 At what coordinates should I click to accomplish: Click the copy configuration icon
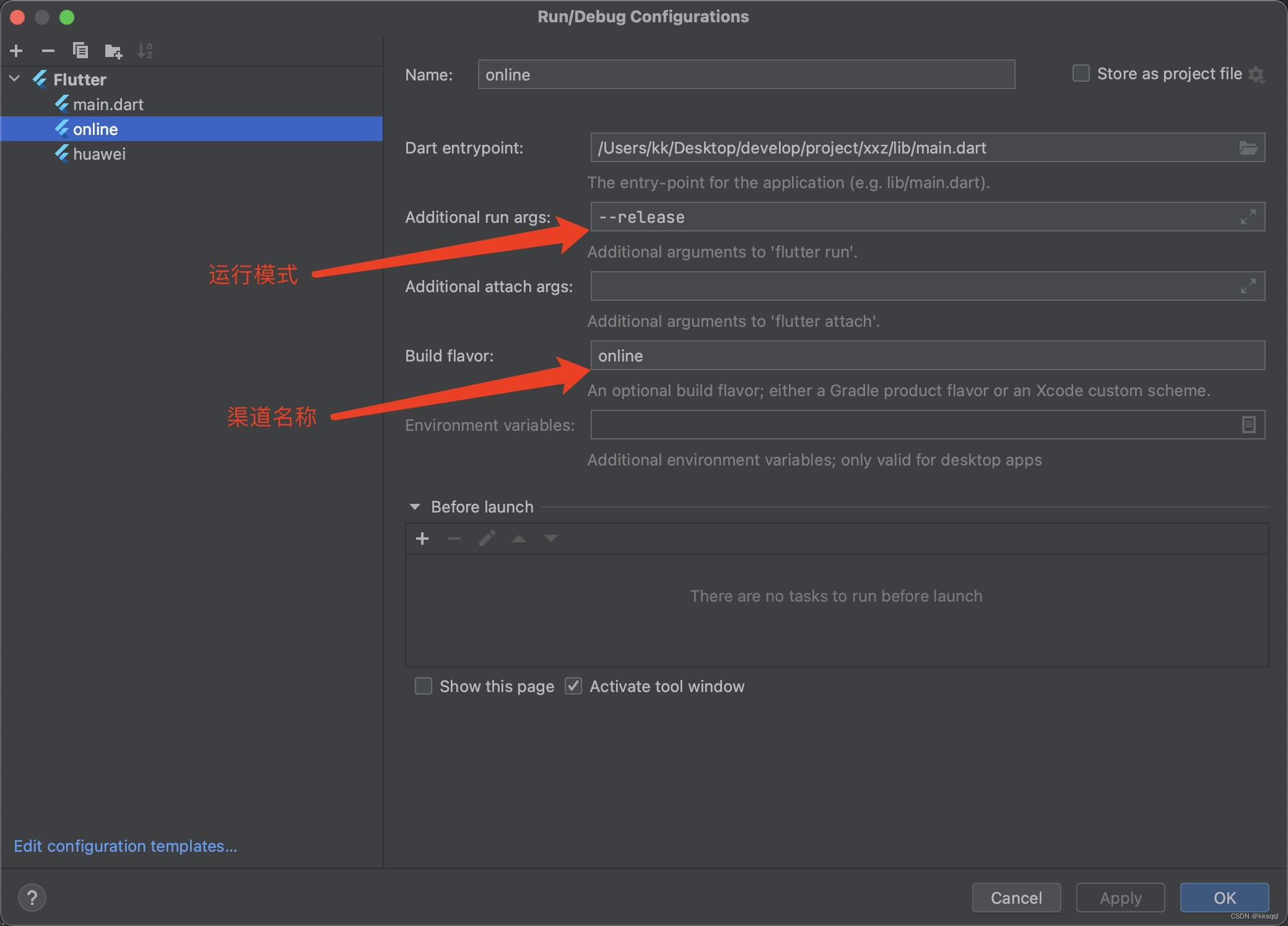coord(80,51)
